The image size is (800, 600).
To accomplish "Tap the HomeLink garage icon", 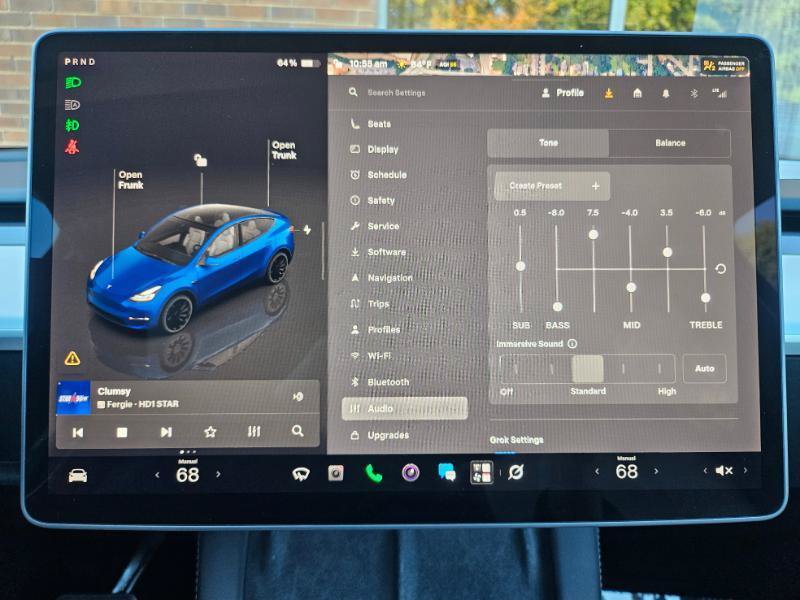I will pyautogui.click(x=637, y=93).
